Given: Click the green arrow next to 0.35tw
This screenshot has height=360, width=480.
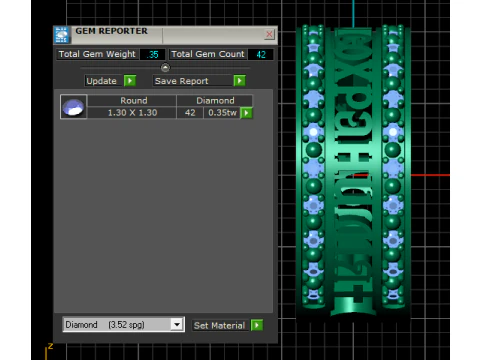Looking at the screenshot, I should click(x=246, y=113).
